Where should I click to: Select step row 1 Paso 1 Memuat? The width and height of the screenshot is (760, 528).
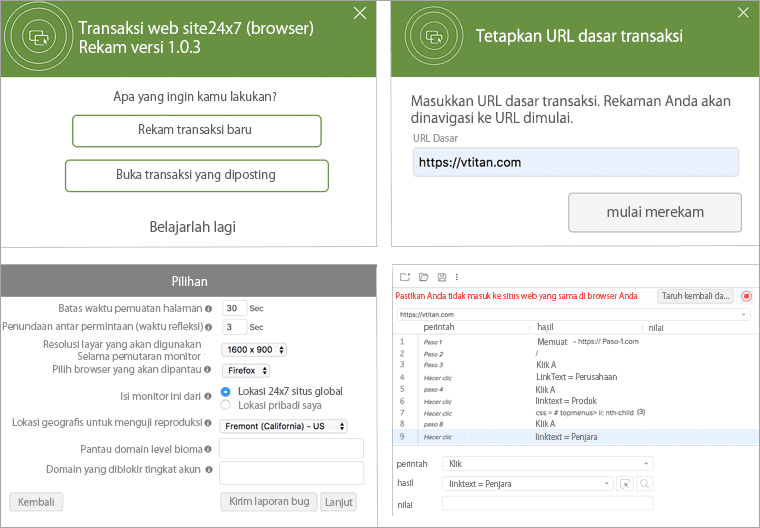click(575, 342)
